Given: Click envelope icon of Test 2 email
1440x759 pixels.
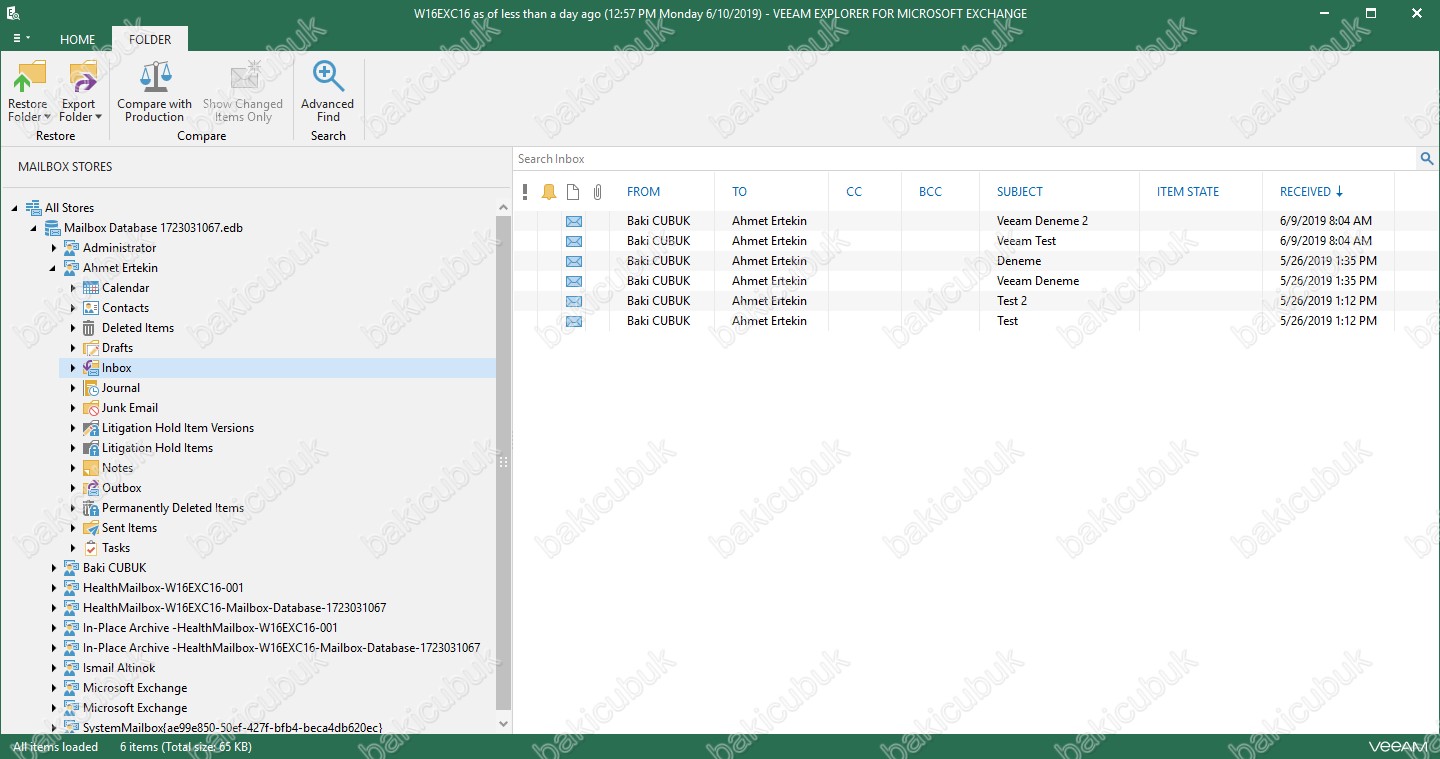Looking at the screenshot, I should pyautogui.click(x=574, y=301).
